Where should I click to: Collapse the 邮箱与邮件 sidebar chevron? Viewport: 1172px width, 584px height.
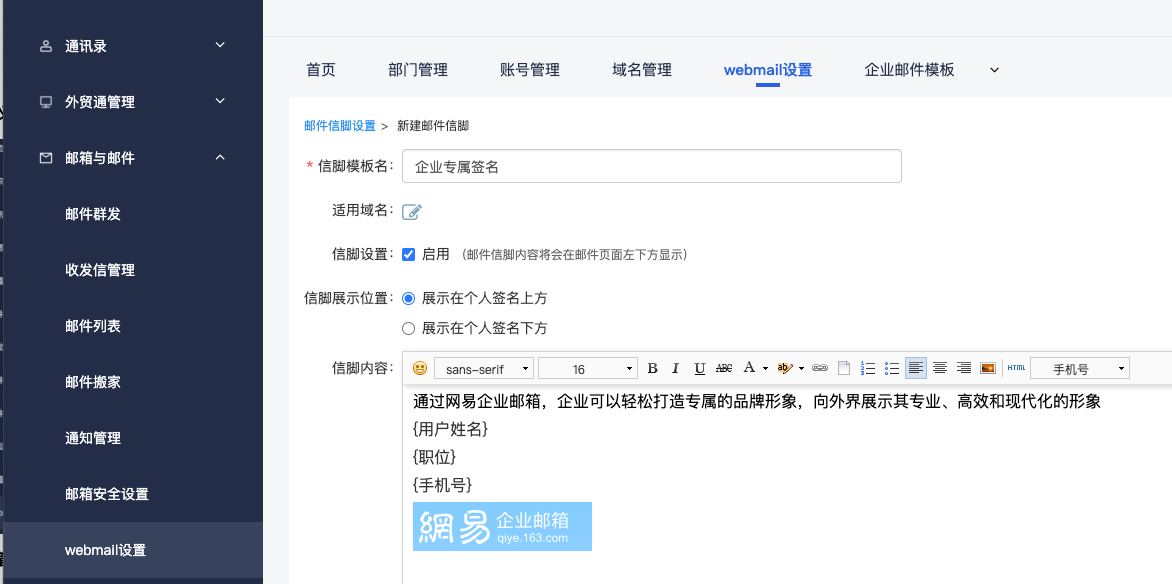coord(220,157)
